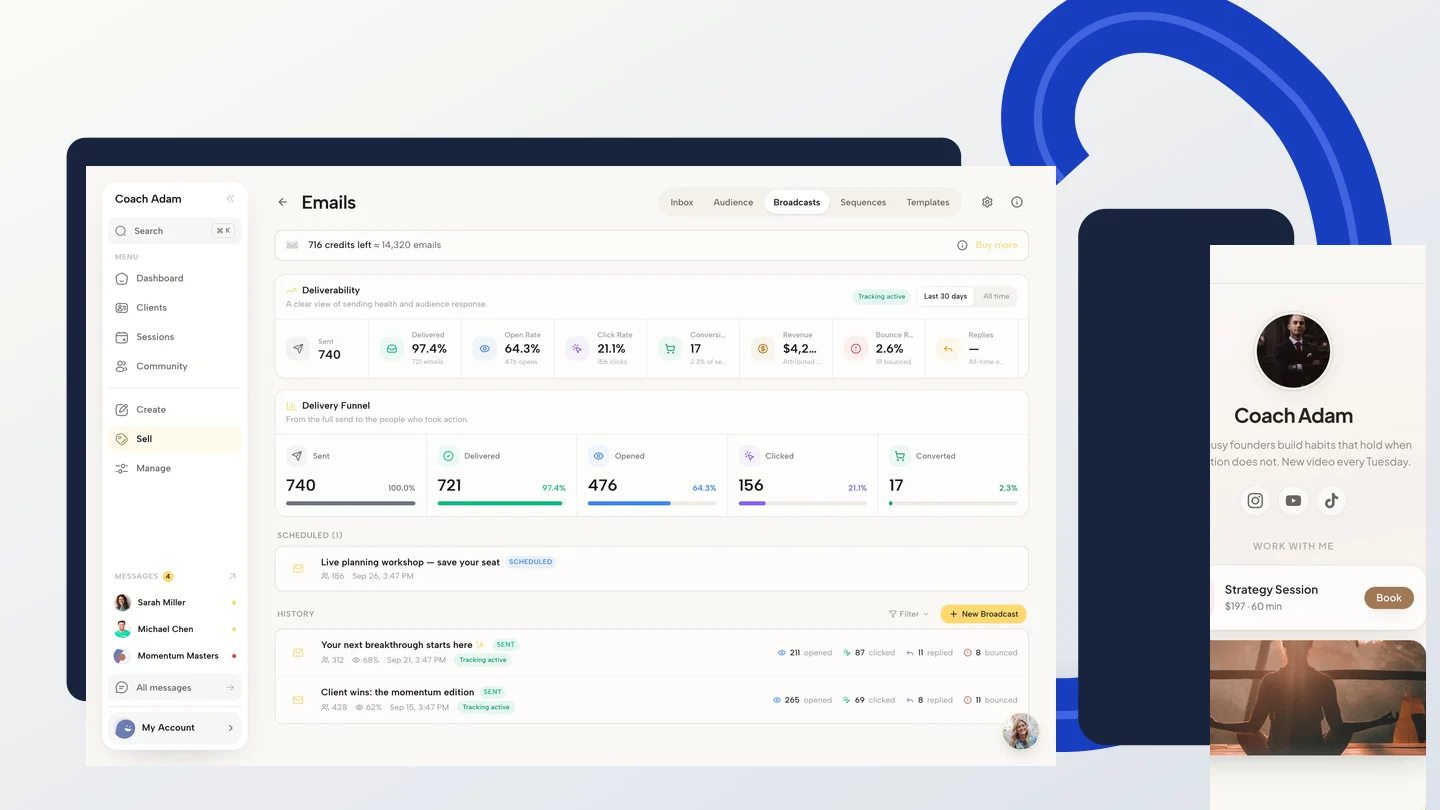Viewport: 1440px width, 810px height.
Task: Click Coach Adam's profile photo
Action: pyautogui.click(x=1293, y=351)
